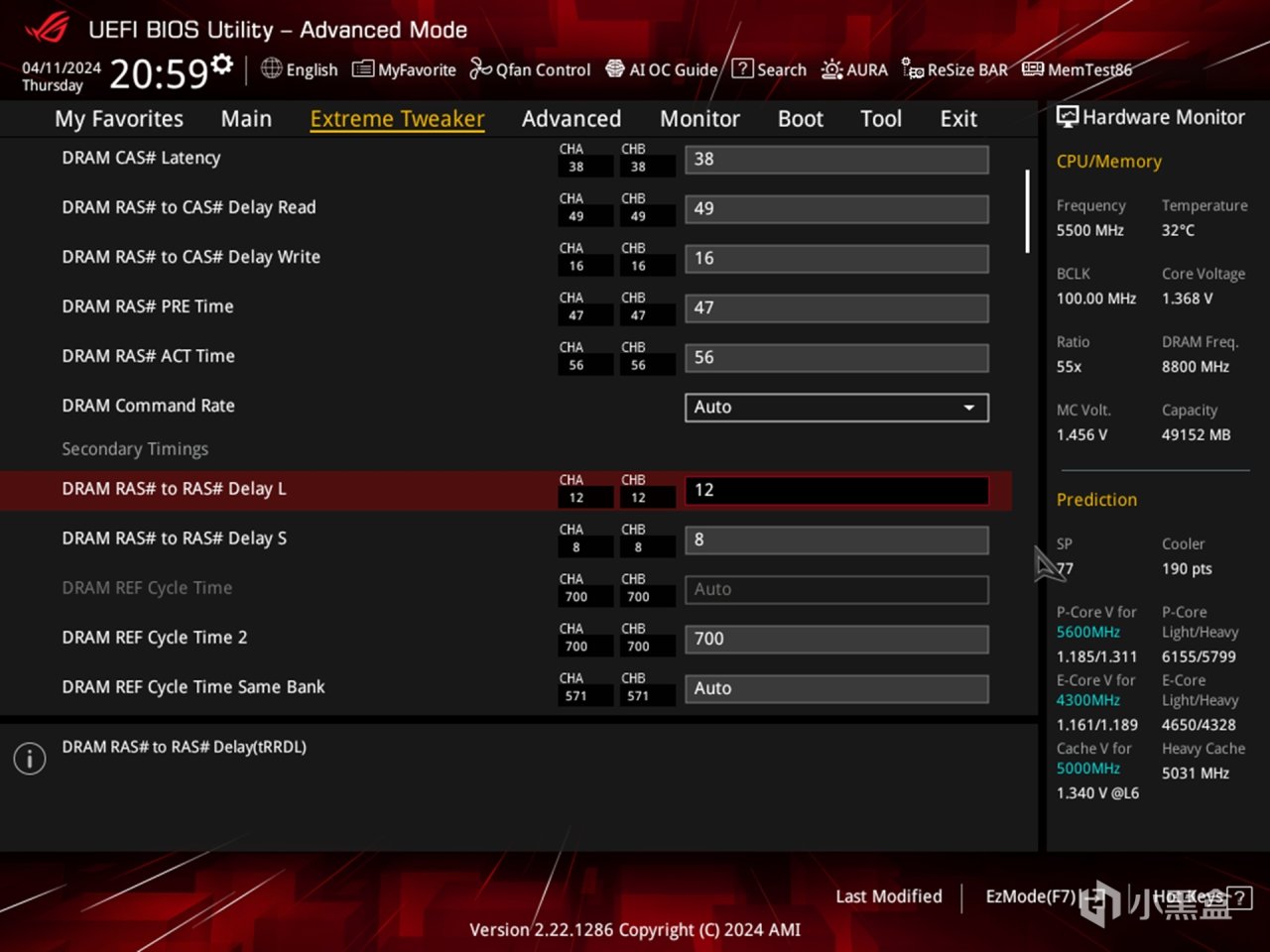Screen dimensions: 1270x952
Task: Click the DRAM RAS# ACT Time field
Action: tap(836, 358)
